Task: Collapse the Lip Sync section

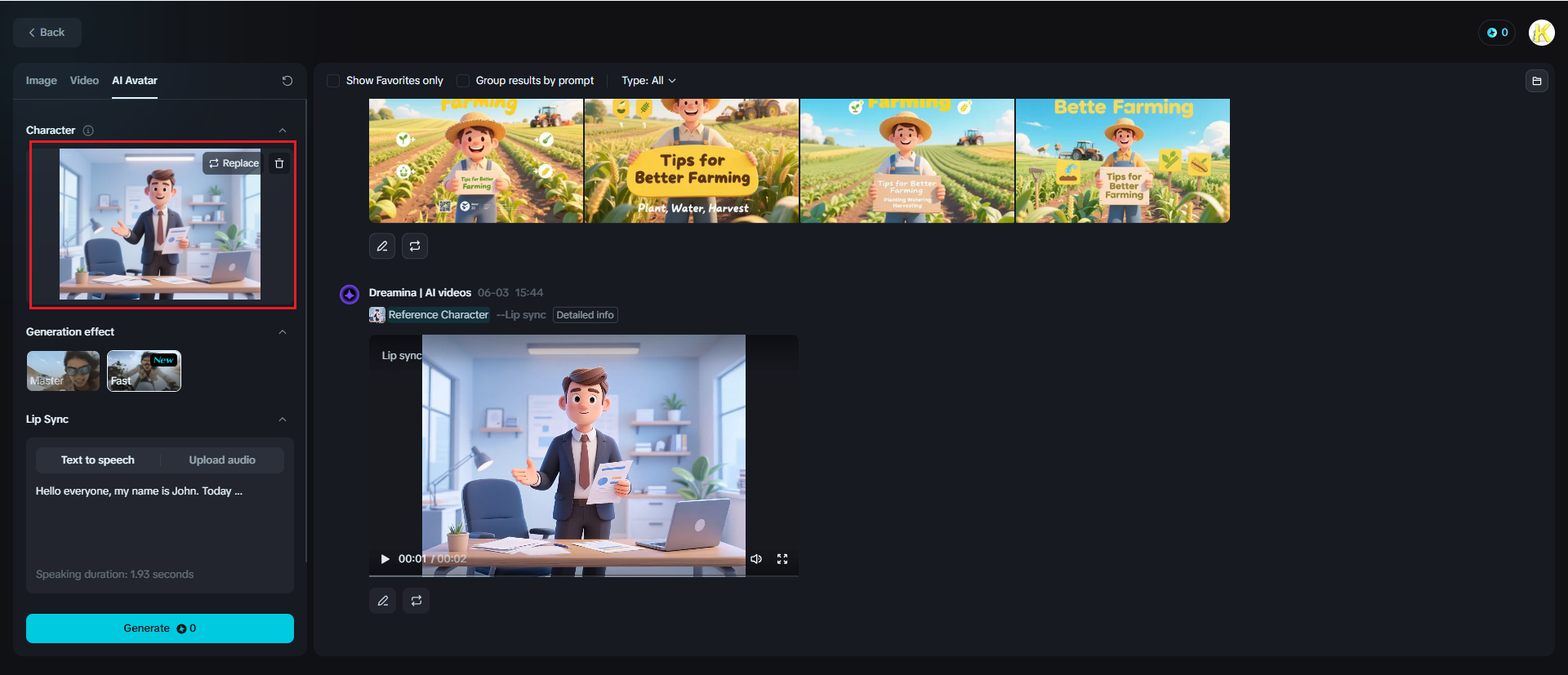Action: 283,420
